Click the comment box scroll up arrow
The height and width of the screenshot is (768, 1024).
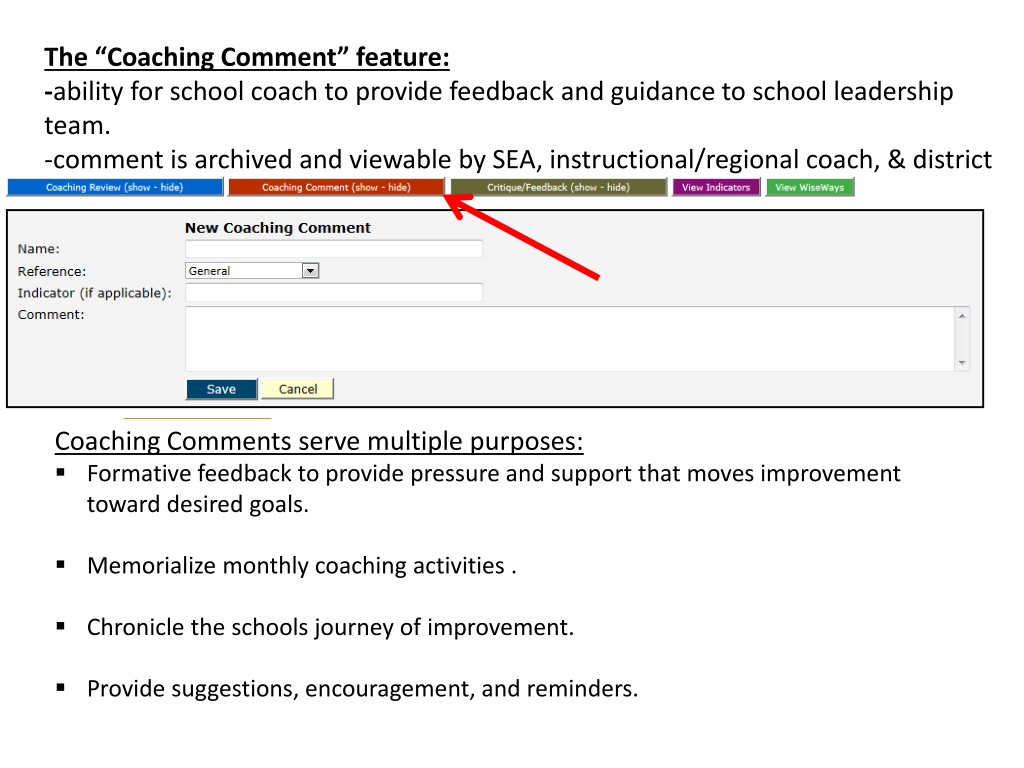tap(962, 316)
